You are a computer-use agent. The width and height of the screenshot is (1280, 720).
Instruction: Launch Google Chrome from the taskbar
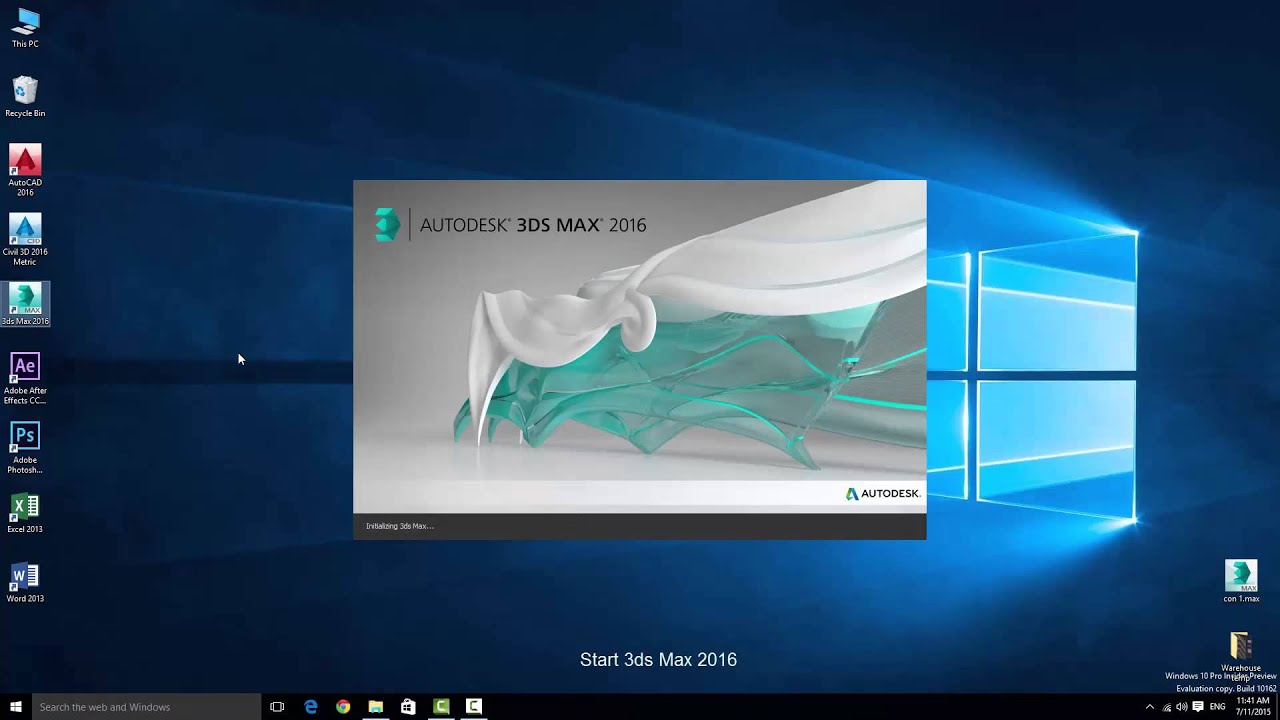[x=343, y=707]
